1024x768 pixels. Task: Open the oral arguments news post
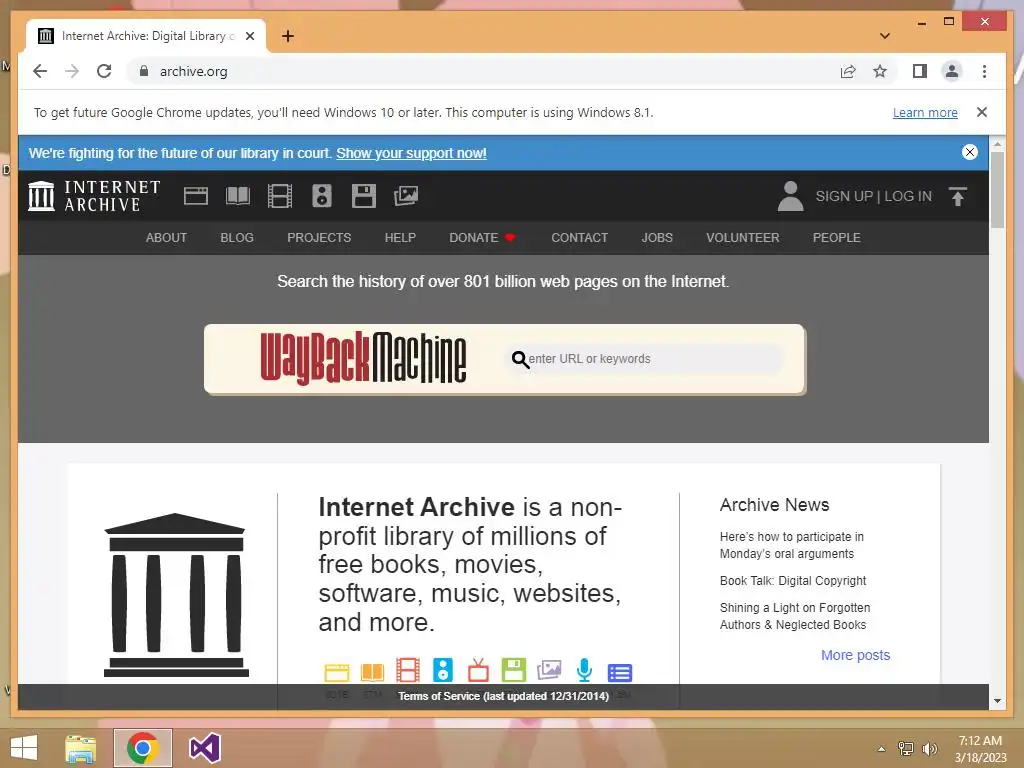[x=792, y=545]
